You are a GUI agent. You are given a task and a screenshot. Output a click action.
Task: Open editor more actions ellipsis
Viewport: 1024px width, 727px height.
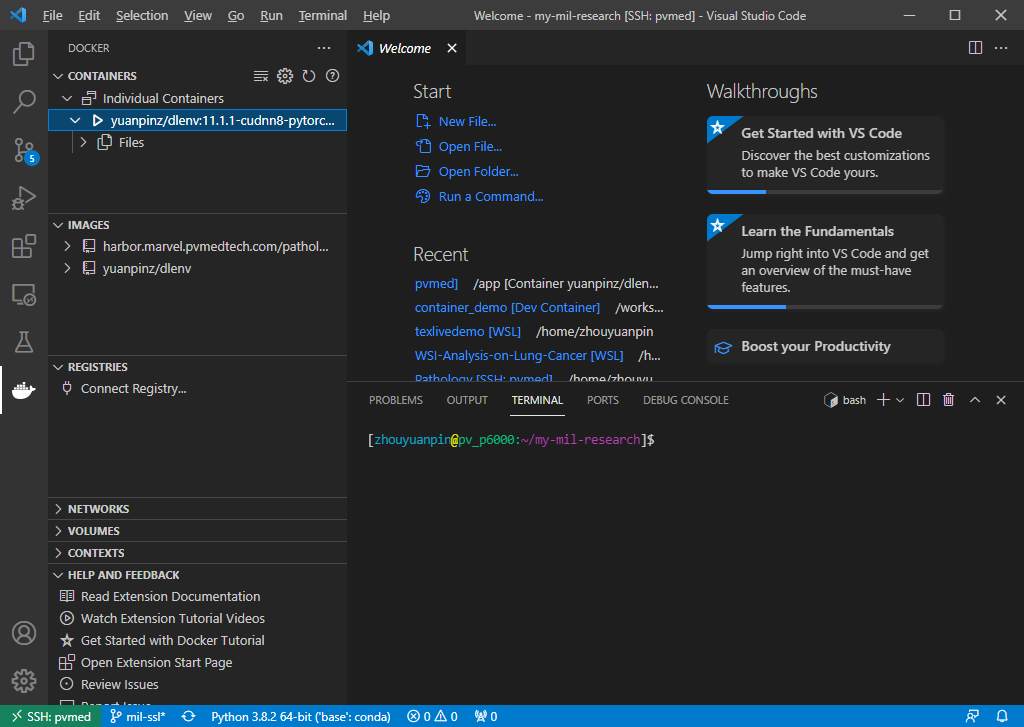(1000, 48)
